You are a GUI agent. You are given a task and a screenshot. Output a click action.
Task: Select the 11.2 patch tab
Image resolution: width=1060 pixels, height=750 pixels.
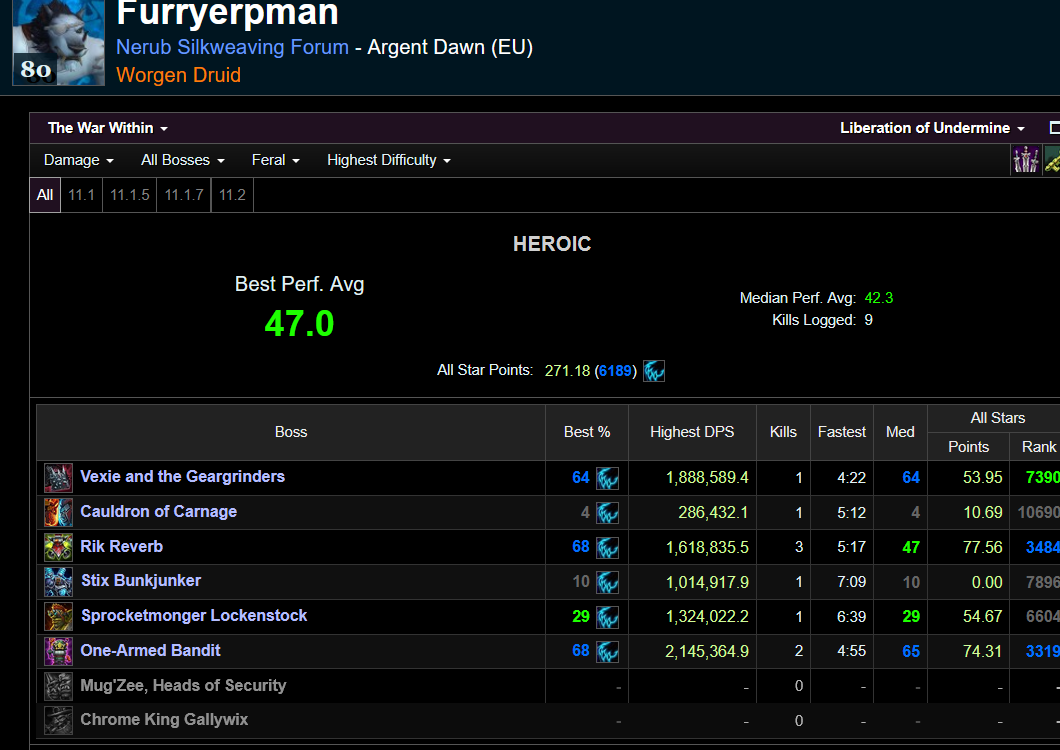click(x=233, y=195)
